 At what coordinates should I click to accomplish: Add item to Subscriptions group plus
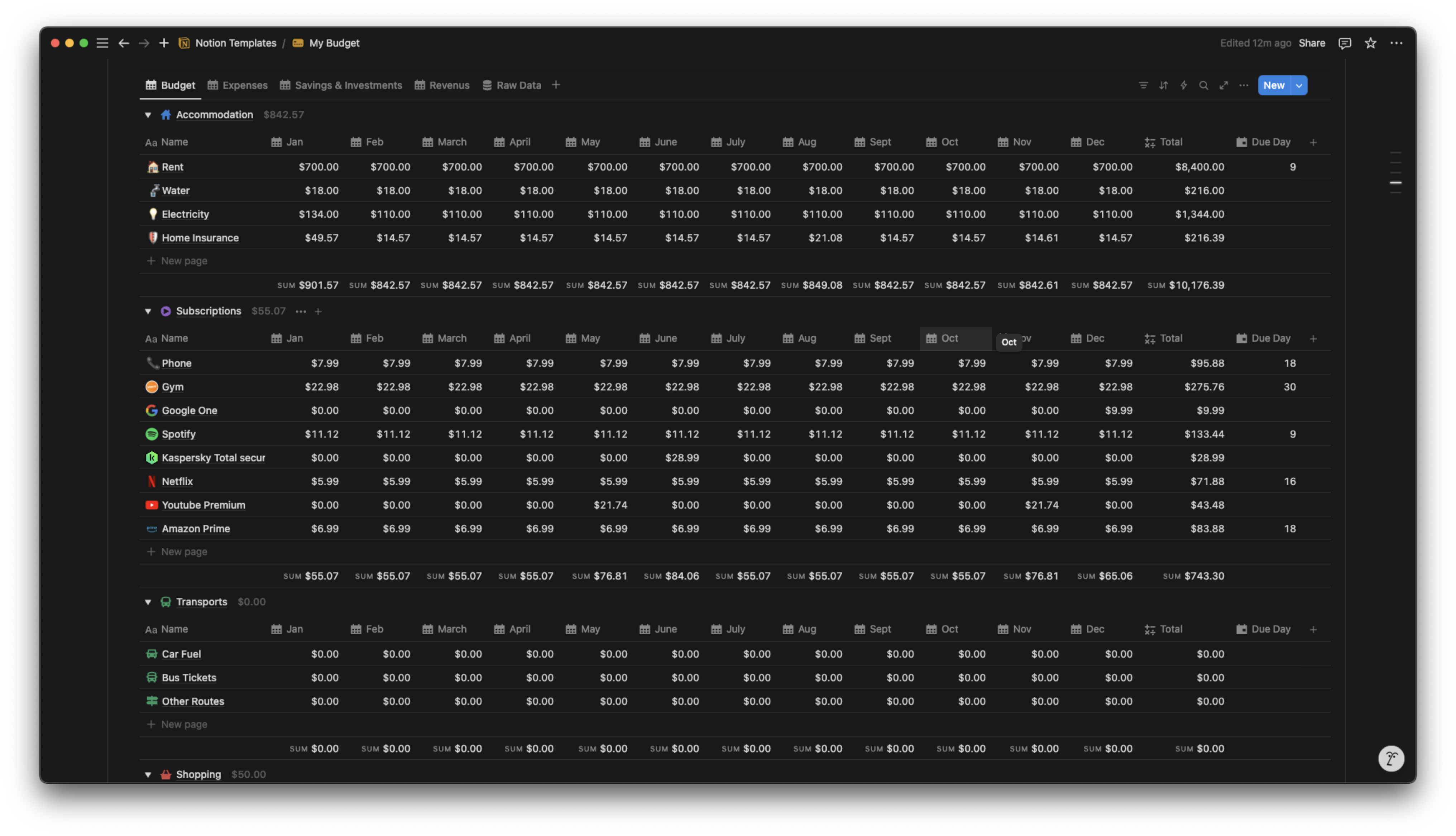click(x=317, y=311)
